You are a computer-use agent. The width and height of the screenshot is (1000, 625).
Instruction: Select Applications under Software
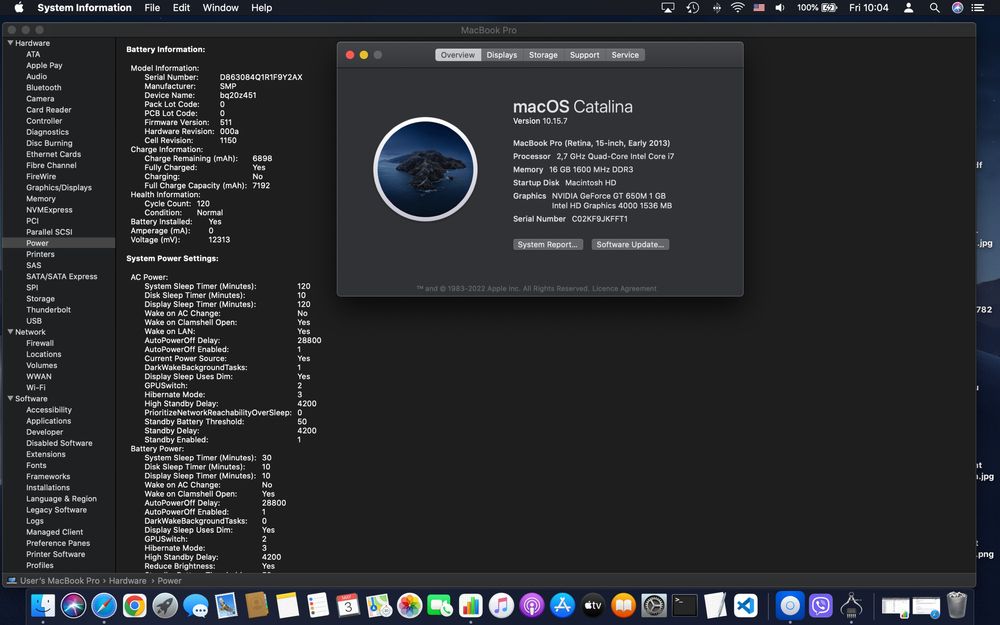click(x=48, y=421)
